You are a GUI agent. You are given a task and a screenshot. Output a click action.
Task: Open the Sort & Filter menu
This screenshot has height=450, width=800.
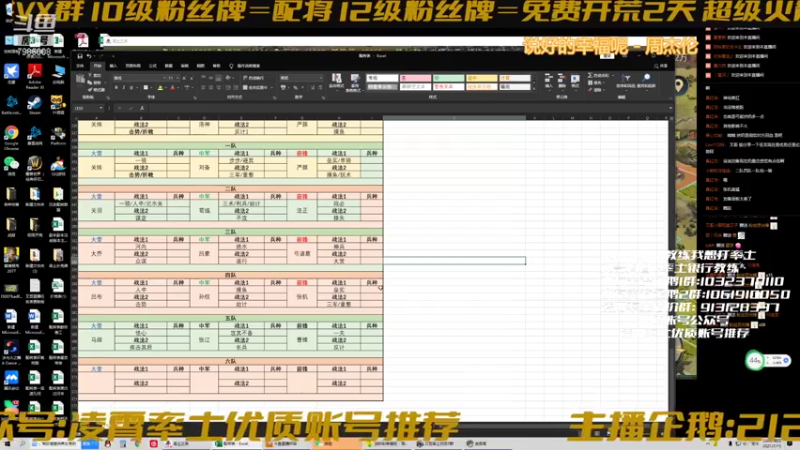[x=626, y=81]
